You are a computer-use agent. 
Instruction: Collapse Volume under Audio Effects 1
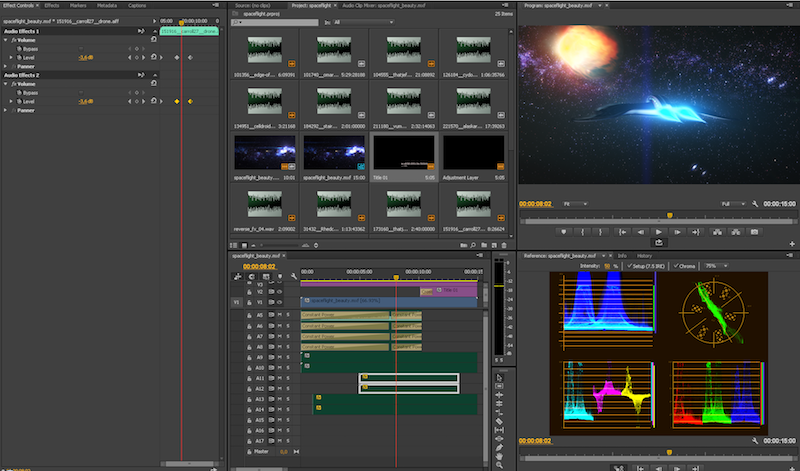pyautogui.click(x=6, y=40)
